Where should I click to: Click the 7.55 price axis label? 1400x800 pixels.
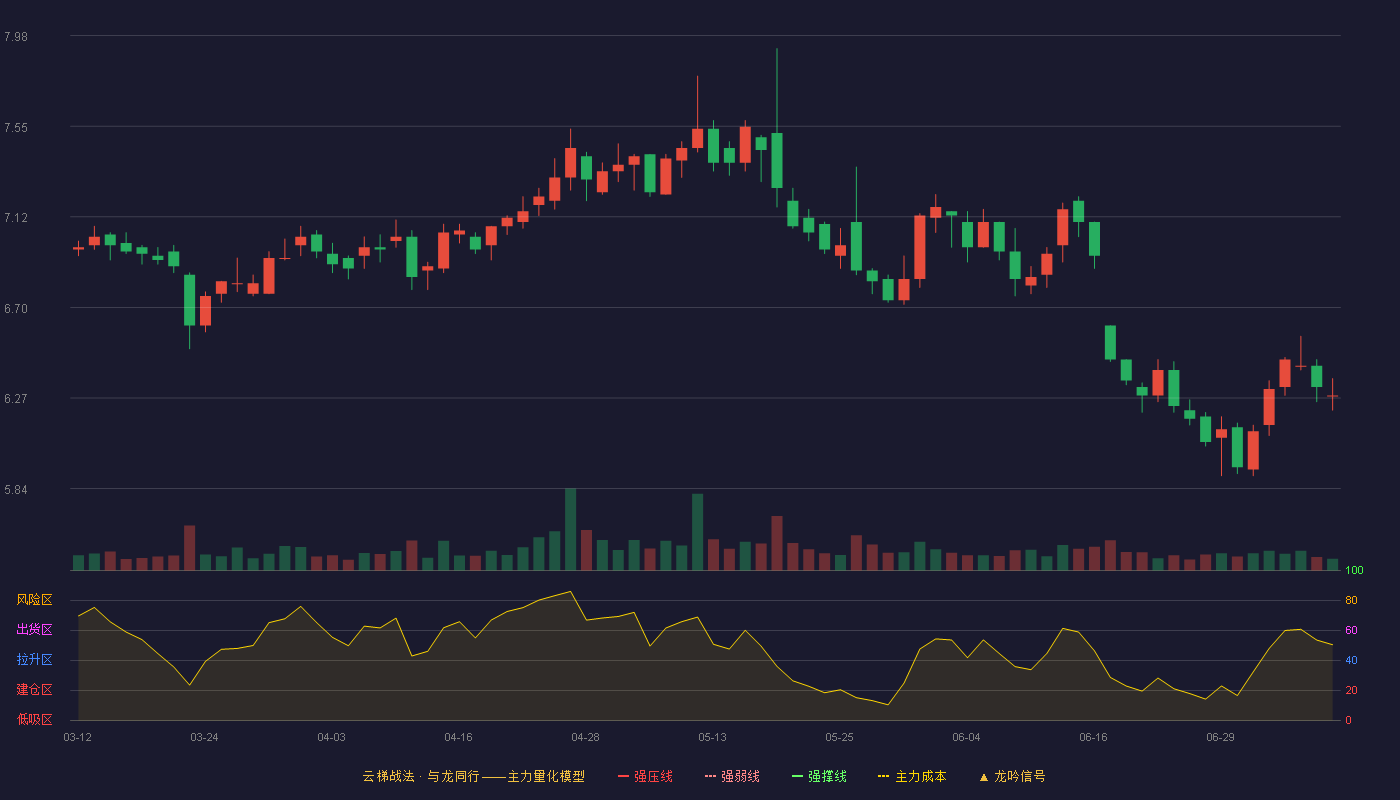(x=16, y=127)
